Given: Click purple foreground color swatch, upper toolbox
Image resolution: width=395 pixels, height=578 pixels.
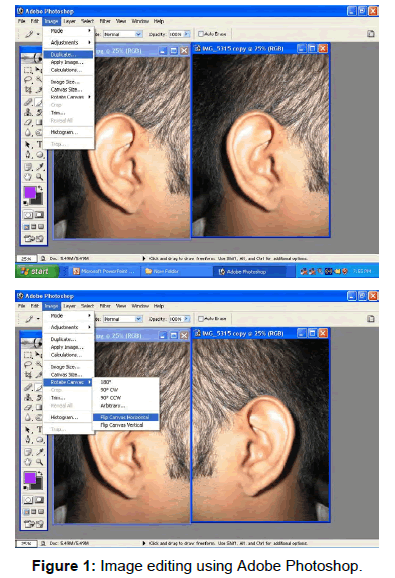Looking at the screenshot, I should pyautogui.click(x=30, y=192).
